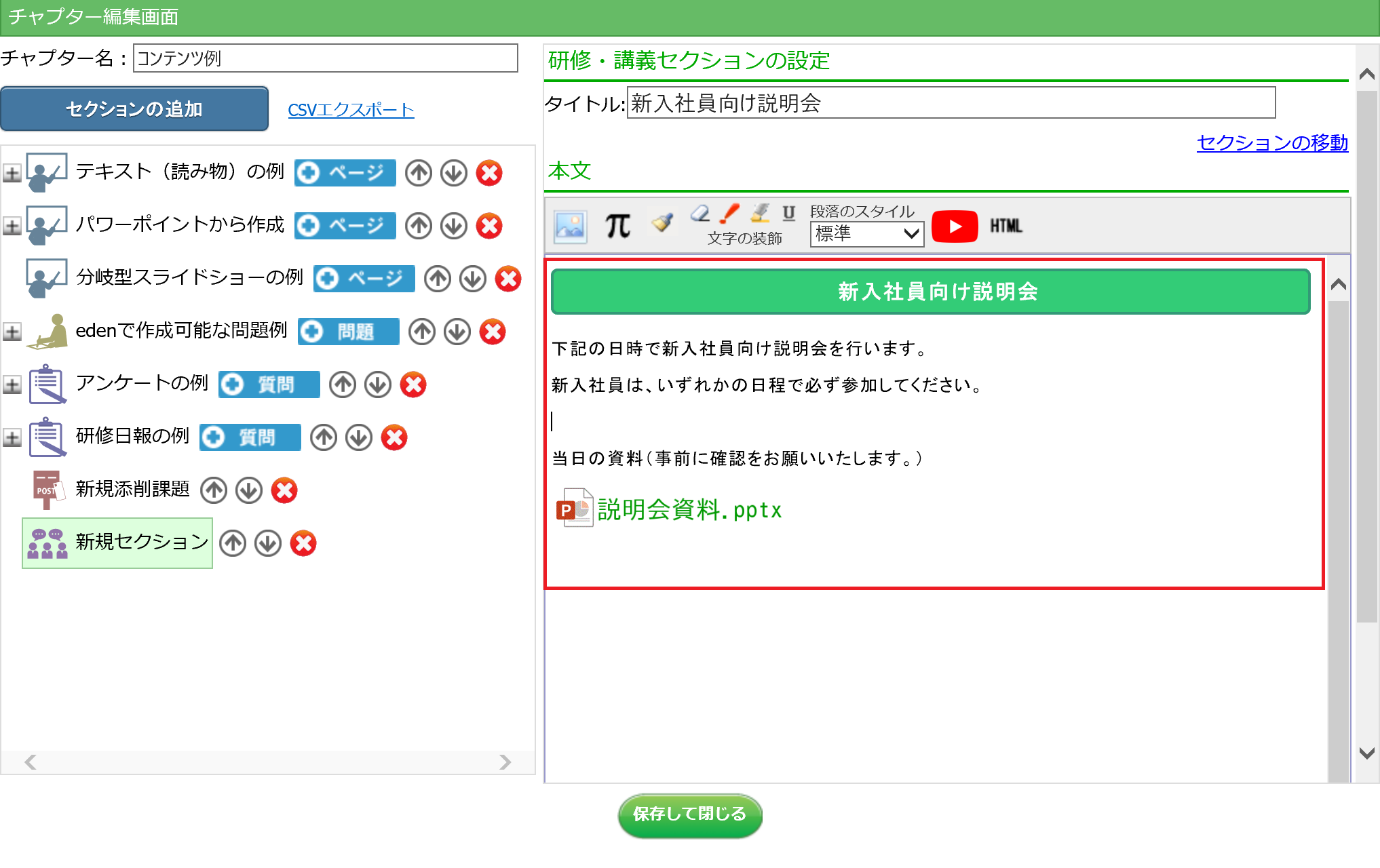Move 新規セクション down

click(x=268, y=543)
